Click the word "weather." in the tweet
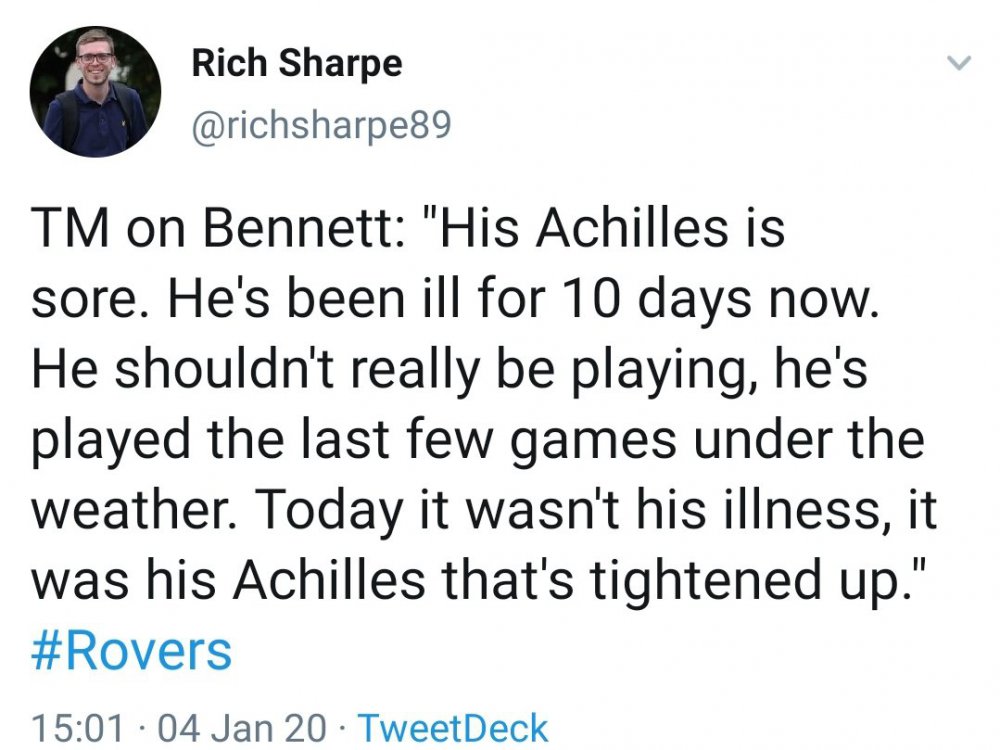The height and width of the screenshot is (750, 1000). 135,510
